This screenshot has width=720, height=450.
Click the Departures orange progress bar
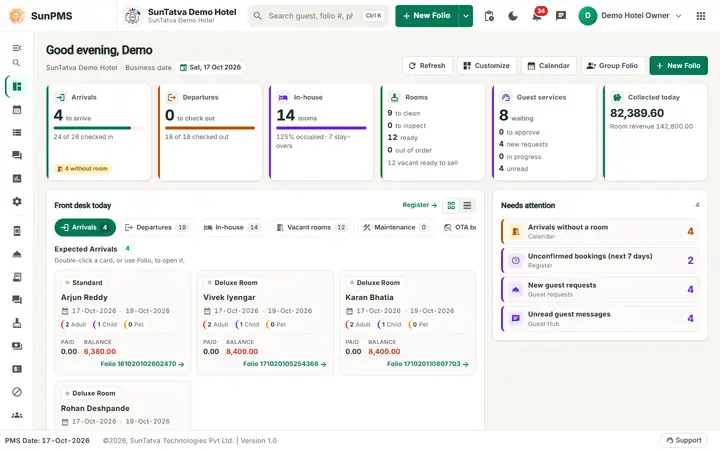(x=210, y=128)
